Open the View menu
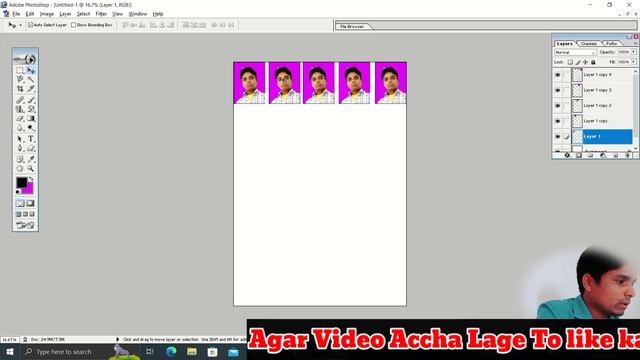 [118, 14]
